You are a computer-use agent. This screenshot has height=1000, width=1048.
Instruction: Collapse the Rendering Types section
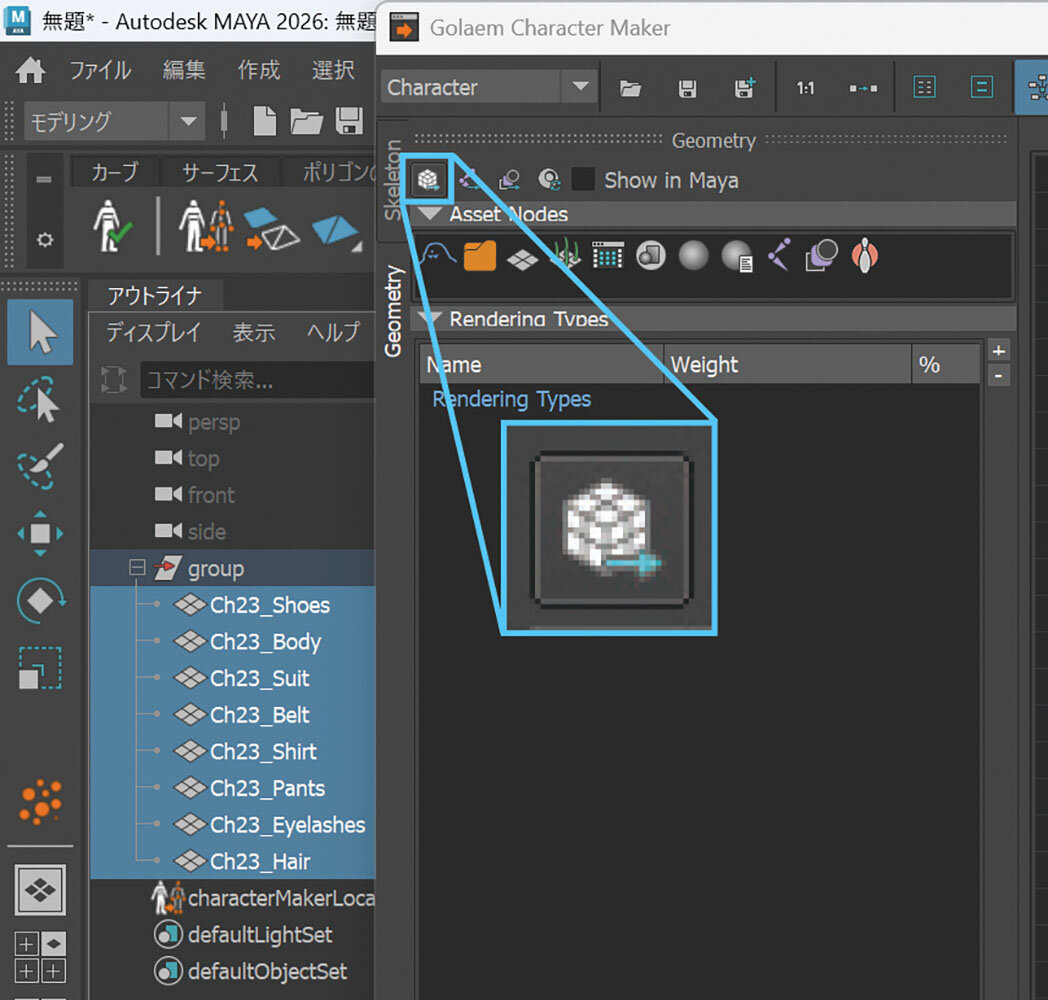pyautogui.click(x=429, y=317)
